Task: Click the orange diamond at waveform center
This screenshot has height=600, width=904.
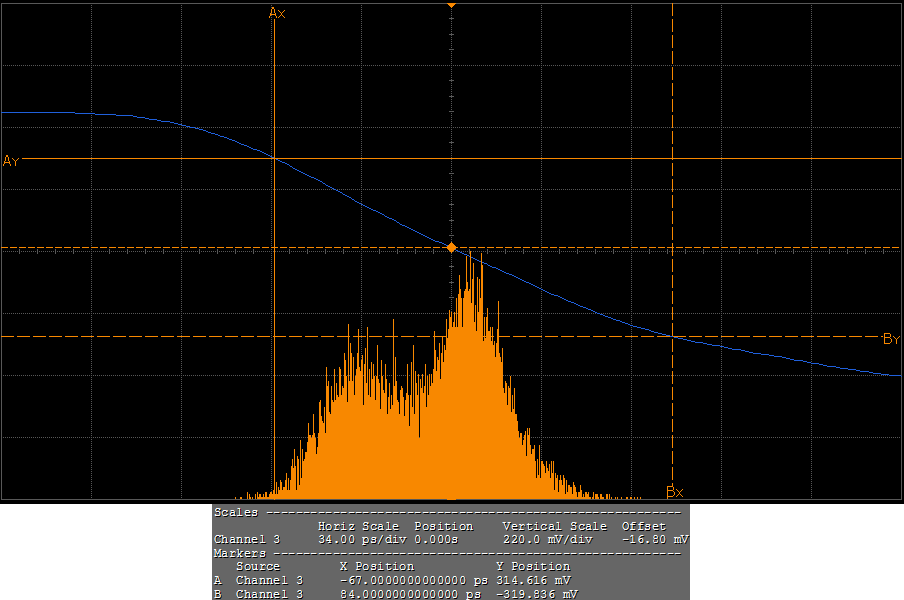Action: 451,247
